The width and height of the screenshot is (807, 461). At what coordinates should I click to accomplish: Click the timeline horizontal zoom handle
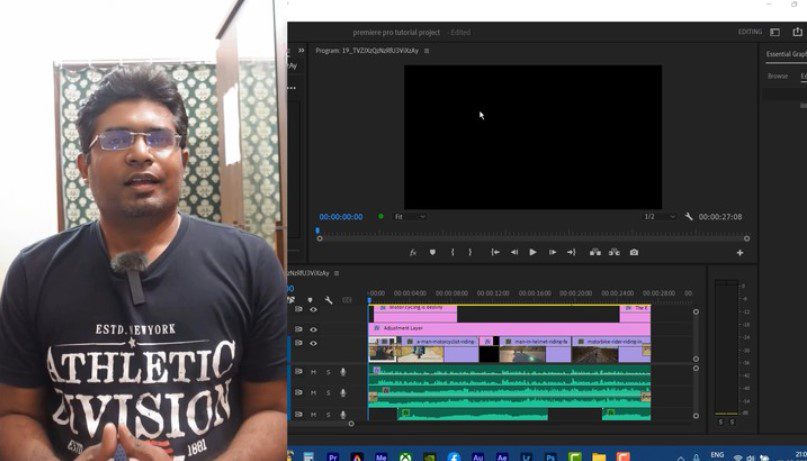pos(351,424)
